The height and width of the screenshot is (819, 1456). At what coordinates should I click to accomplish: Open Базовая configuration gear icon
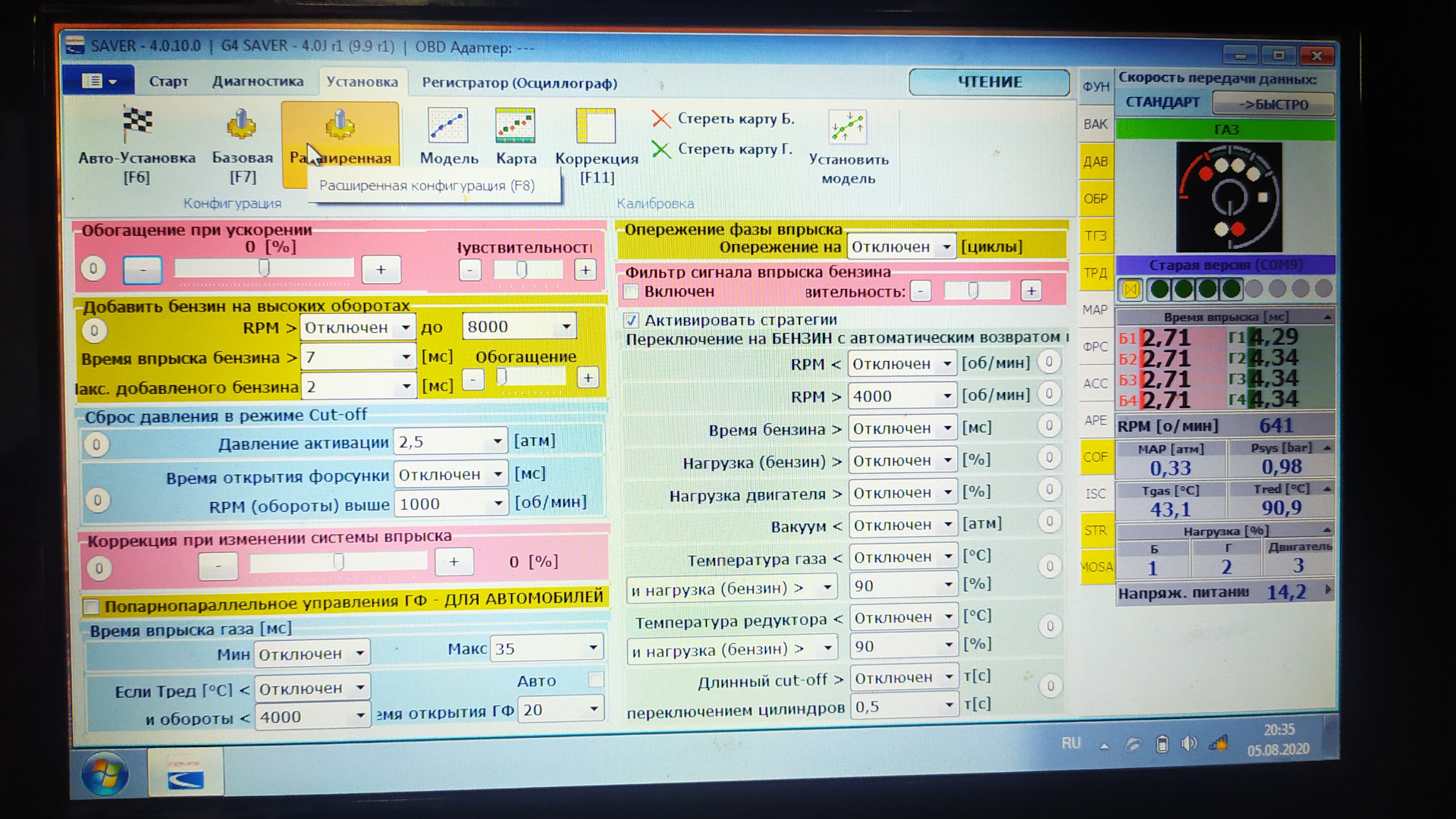[x=241, y=126]
